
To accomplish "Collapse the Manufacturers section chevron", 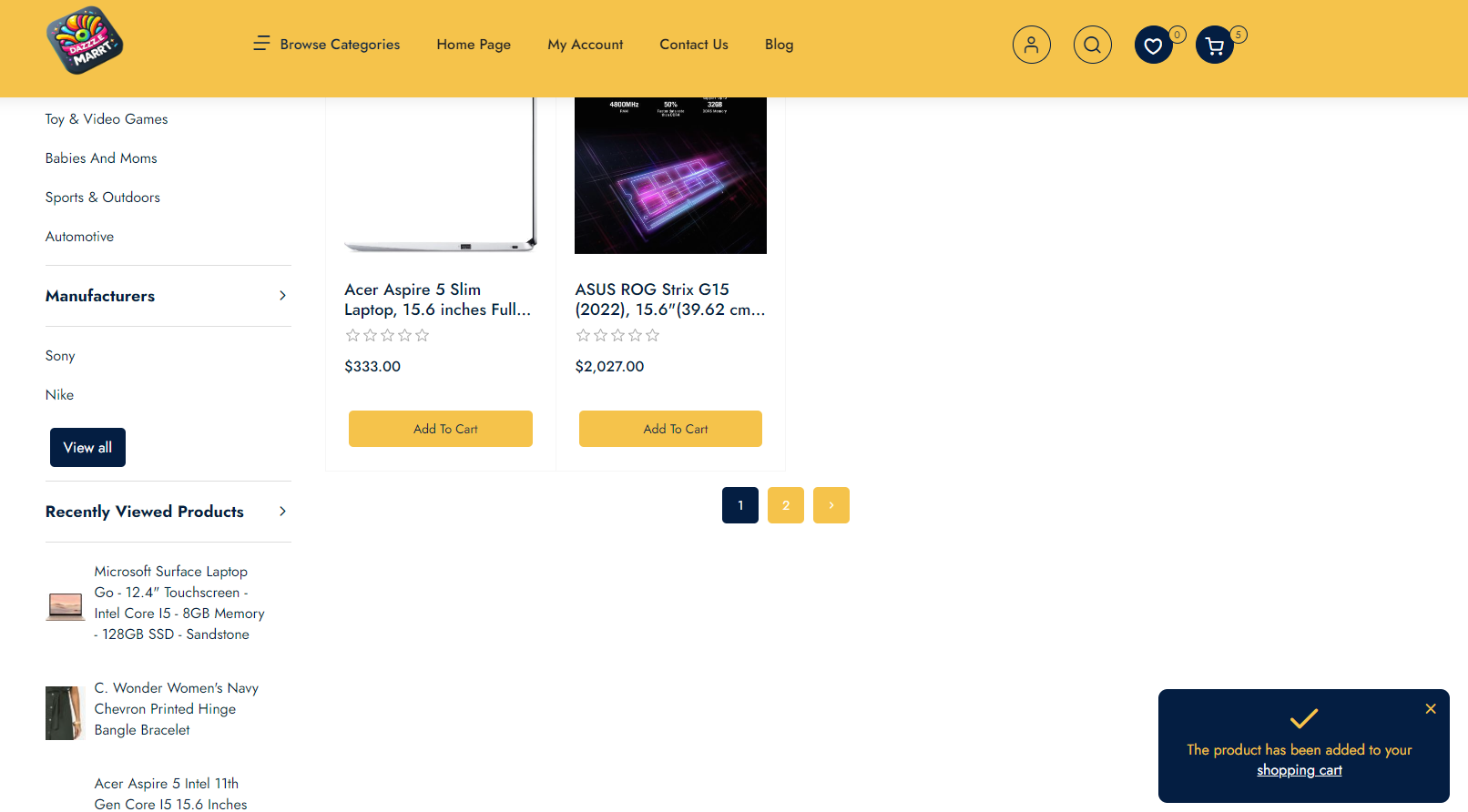I will coord(282,295).
